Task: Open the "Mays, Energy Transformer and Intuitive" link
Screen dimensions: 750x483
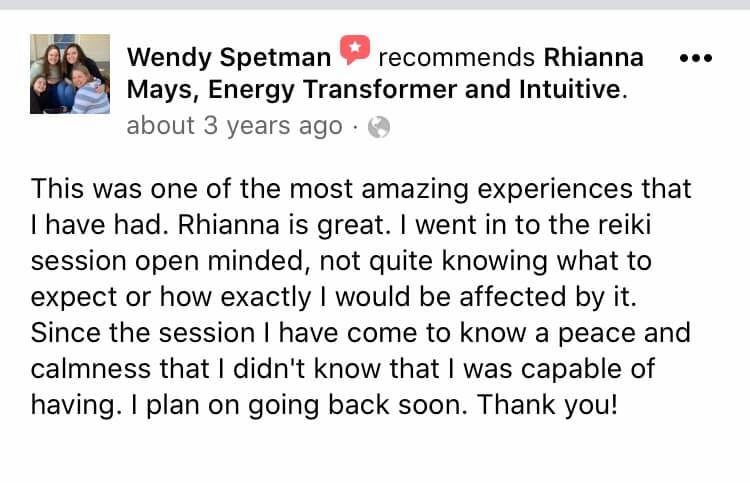Action: click(x=375, y=91)
